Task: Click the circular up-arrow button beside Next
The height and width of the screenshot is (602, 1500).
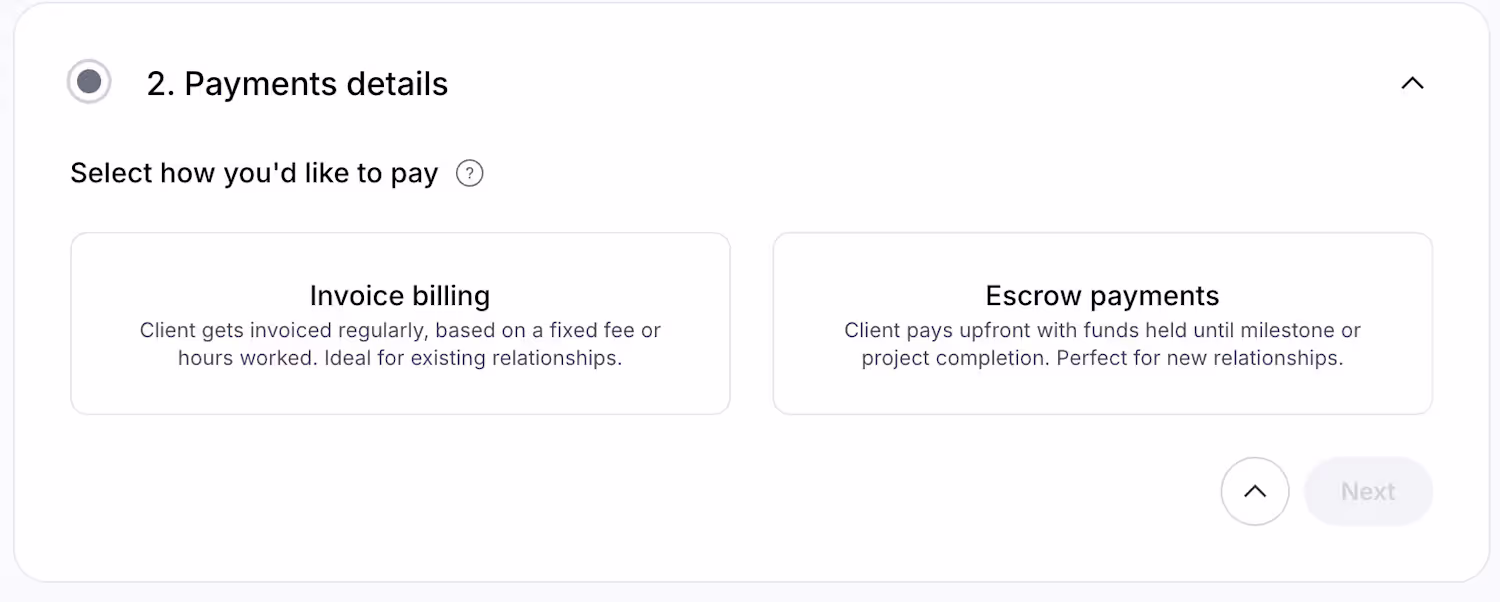Action: [1255, 491]
